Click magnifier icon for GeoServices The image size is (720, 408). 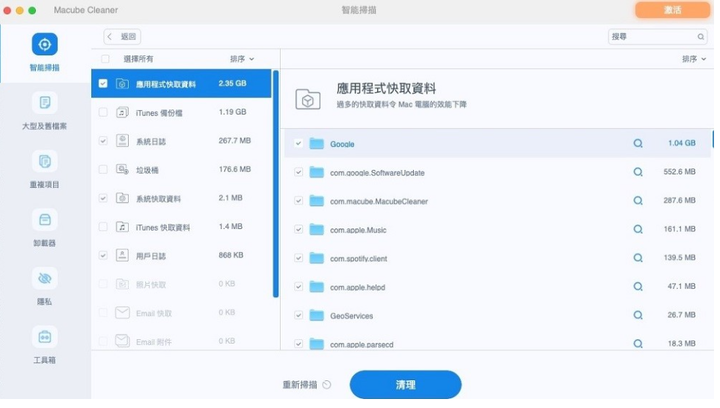point(638,315)
